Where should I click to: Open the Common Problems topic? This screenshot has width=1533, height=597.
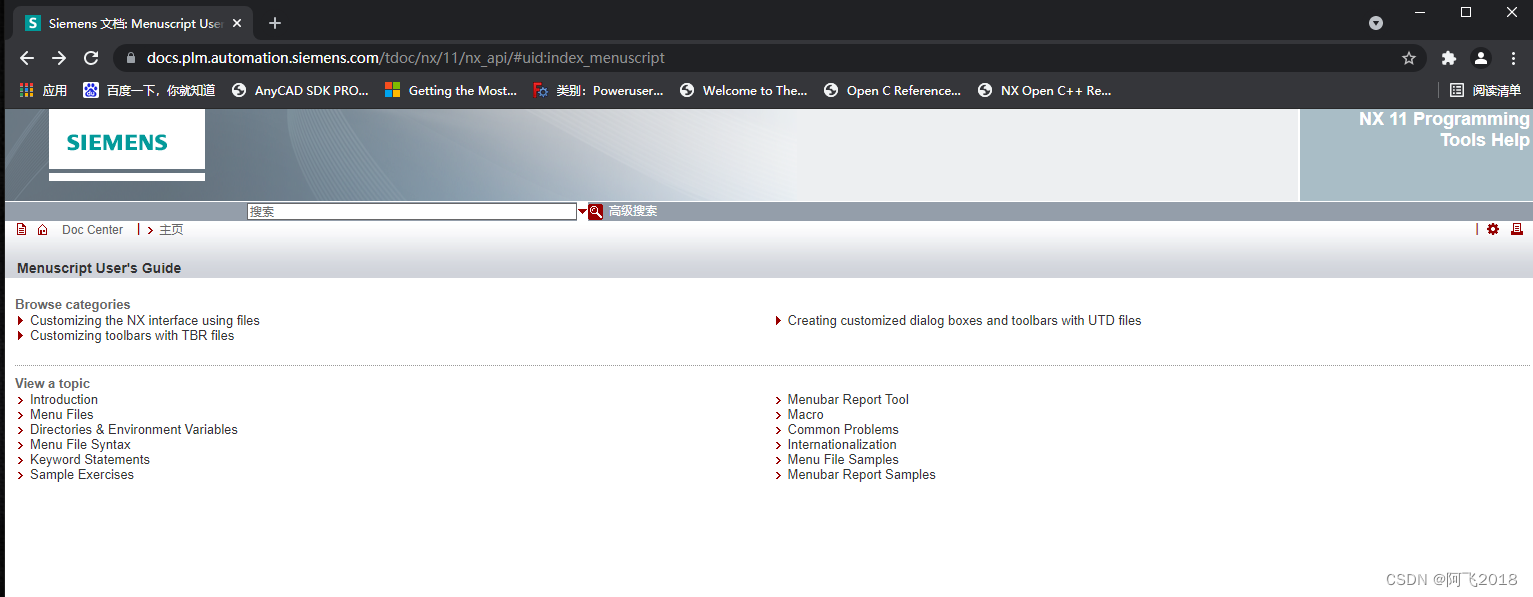(x=843, y=430)
